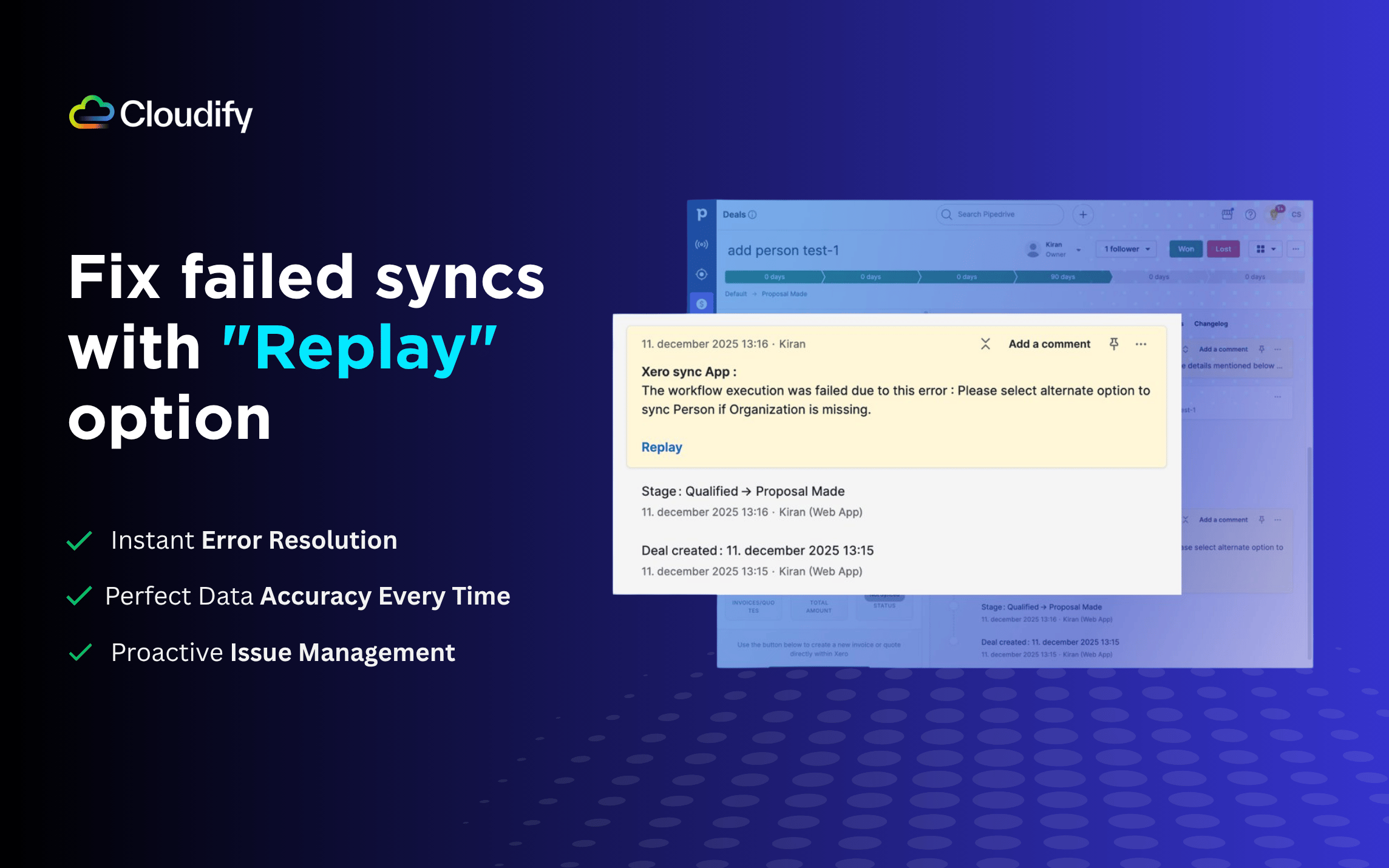Click "Proactive Issue Management" bullet text
Screen dimensions: 1389x868
point(283,653)
